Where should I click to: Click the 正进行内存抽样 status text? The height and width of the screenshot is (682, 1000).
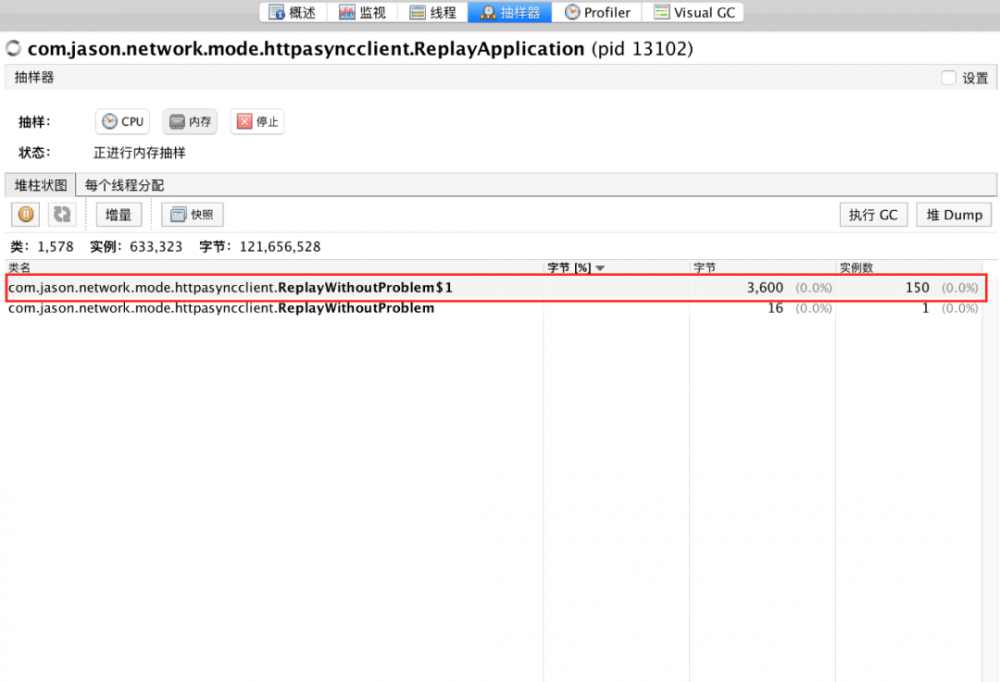click(x=140, y=152)
